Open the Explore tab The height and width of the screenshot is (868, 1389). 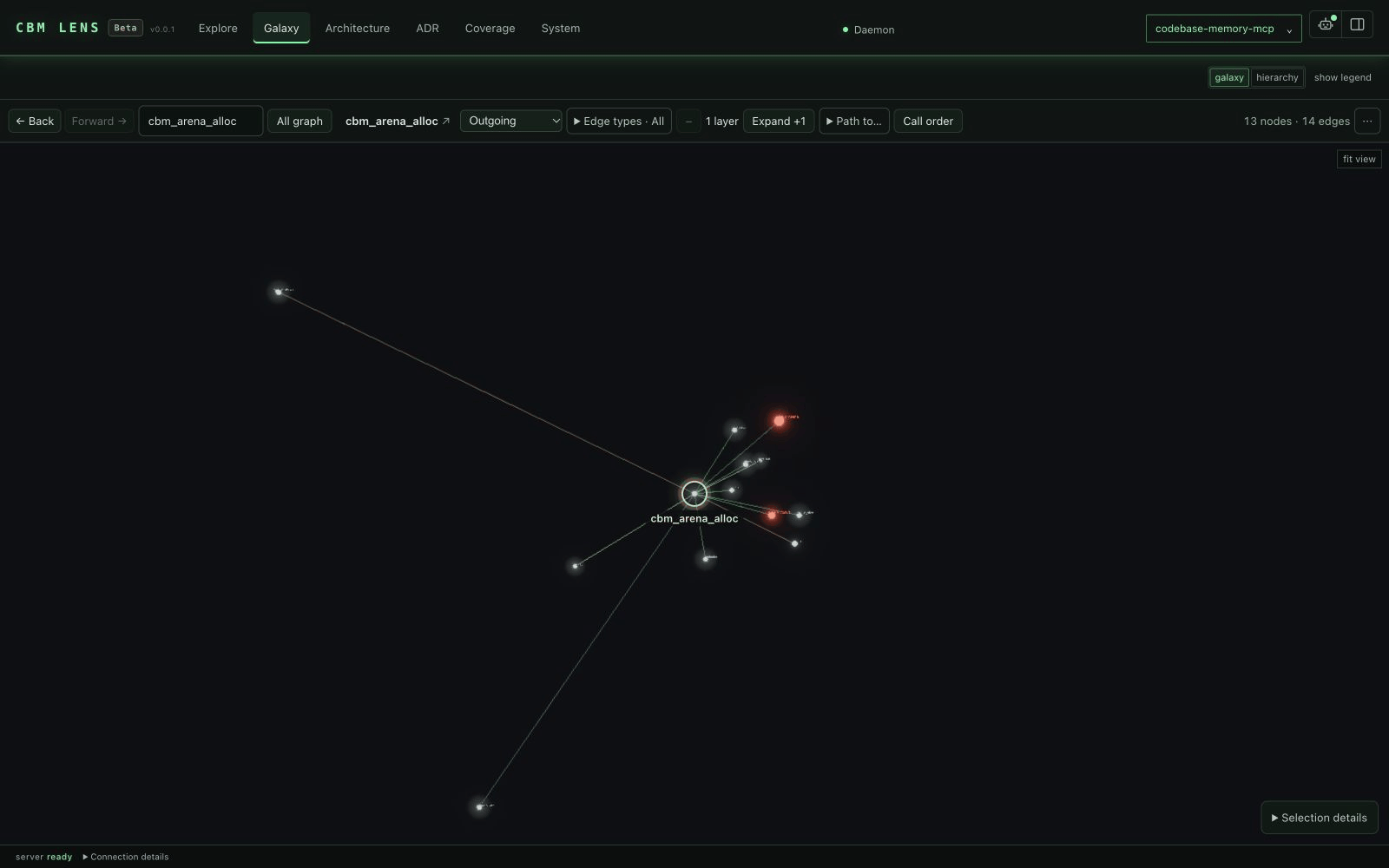point(218,29)
